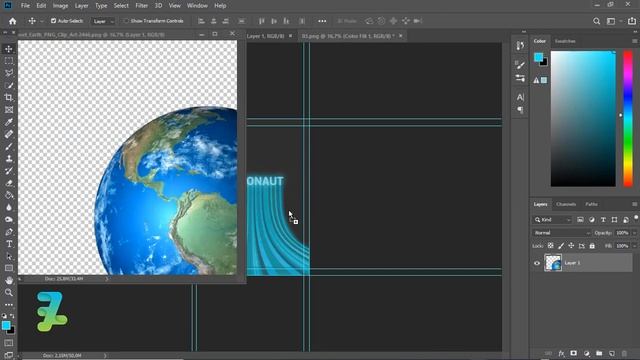640x360 pixels.
Task: Toggle lock image pixels brush icon
Action: click(561, 246)
